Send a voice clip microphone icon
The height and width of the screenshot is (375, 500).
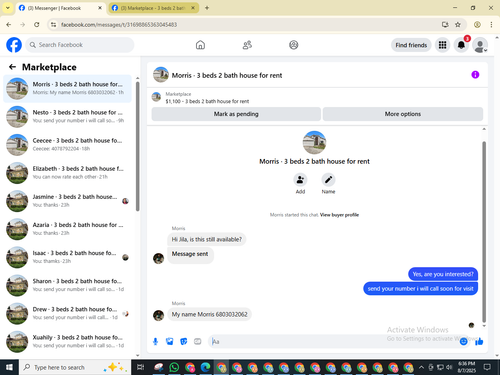point(155,341)
